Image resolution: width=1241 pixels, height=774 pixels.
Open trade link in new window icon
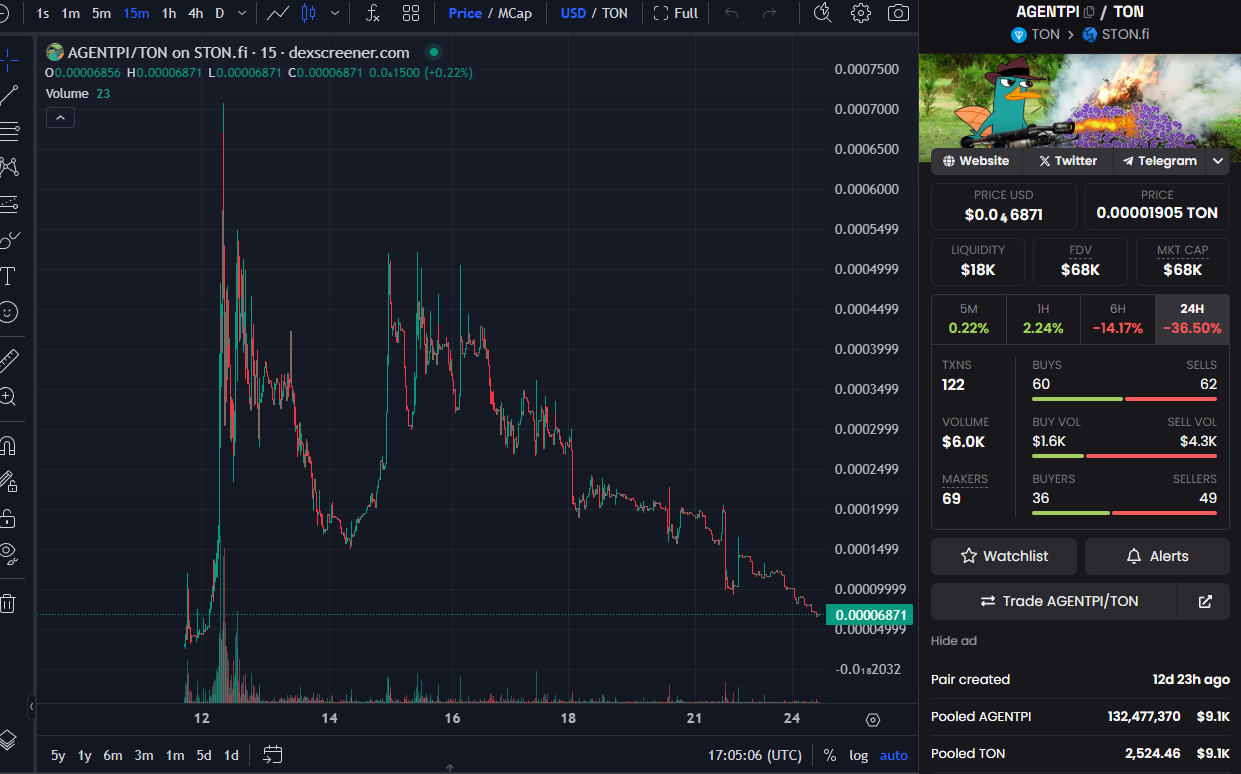(1205, 601)
